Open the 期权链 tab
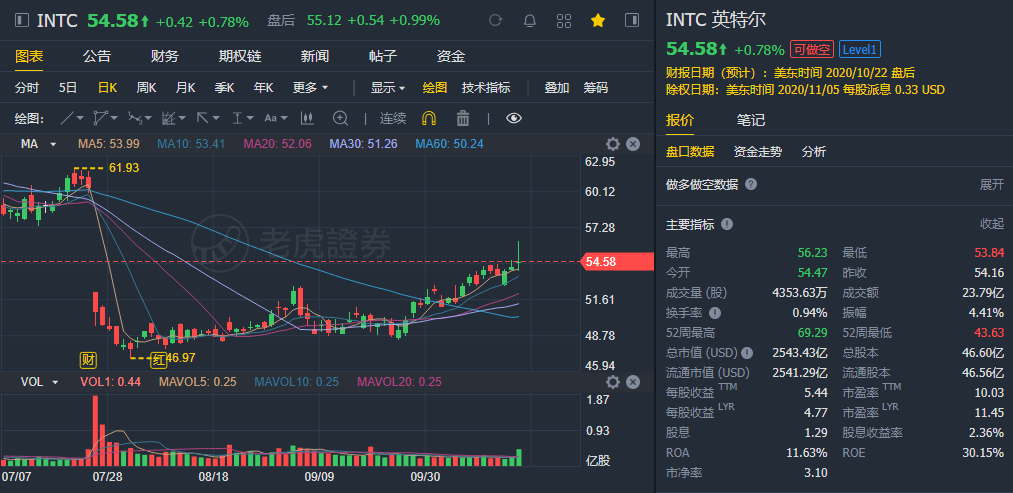 [240, 56]
